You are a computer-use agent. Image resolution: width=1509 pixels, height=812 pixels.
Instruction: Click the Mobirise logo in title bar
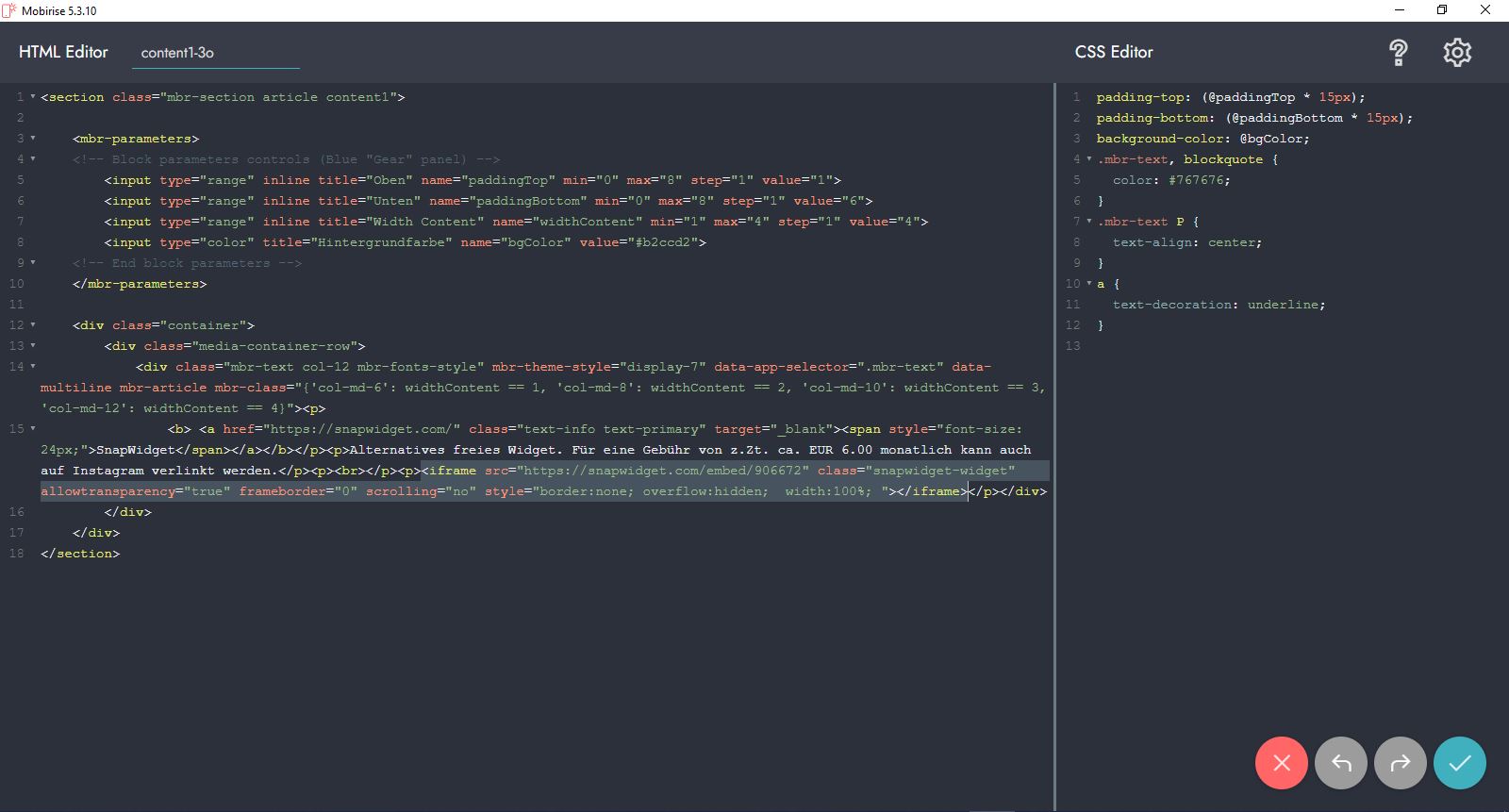pyautogui.click(x=9, y=10)
